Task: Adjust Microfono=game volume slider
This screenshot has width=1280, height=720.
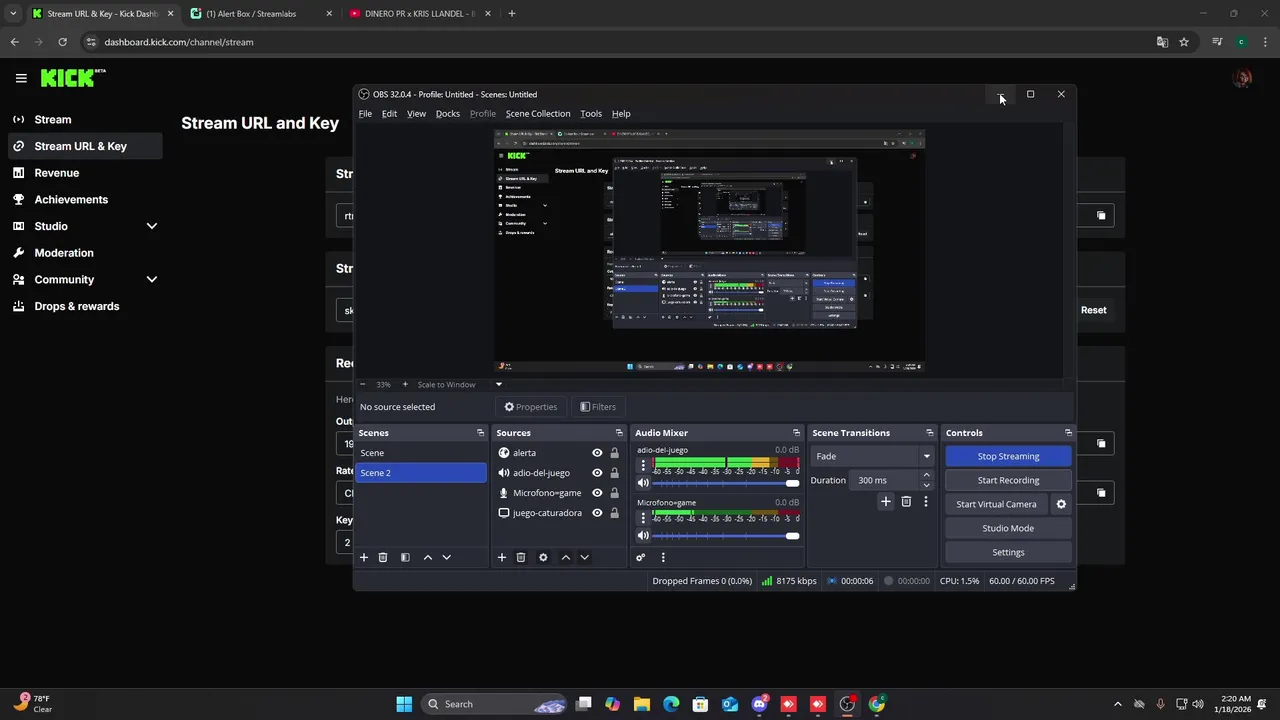Action: pyautogui.click(x=726, y=536)
